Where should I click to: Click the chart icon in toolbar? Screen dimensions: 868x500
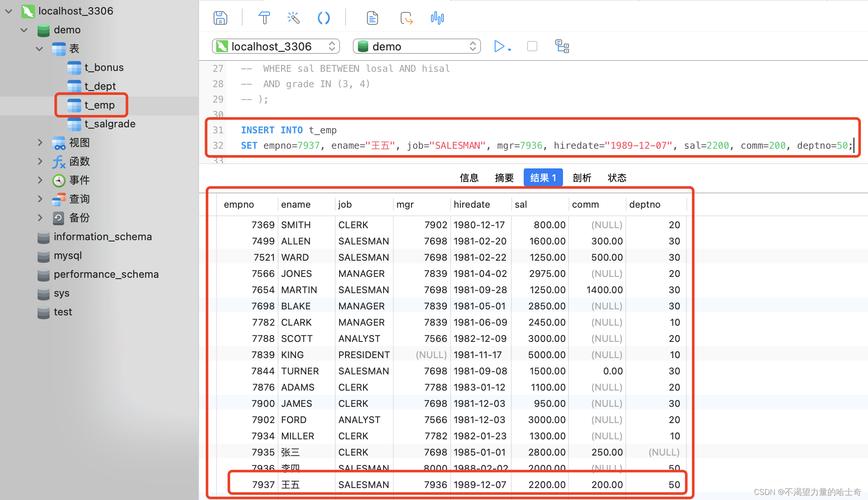[x=437, y=18]
